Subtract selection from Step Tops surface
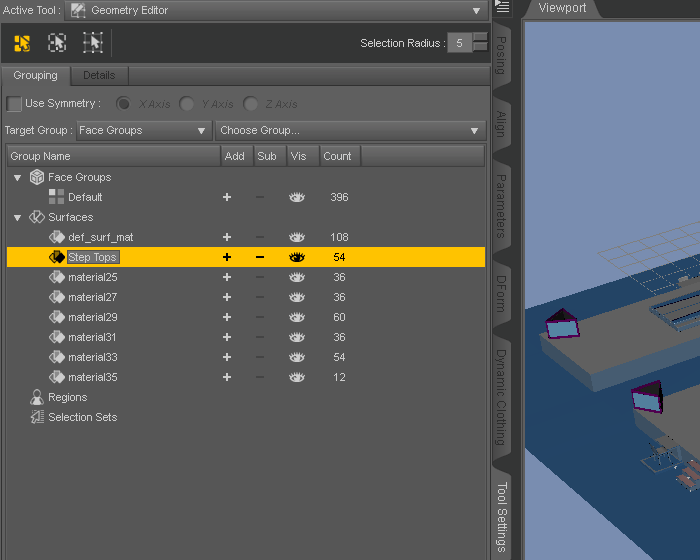This screenshot has width=700, height=560. tap(260, 257)
